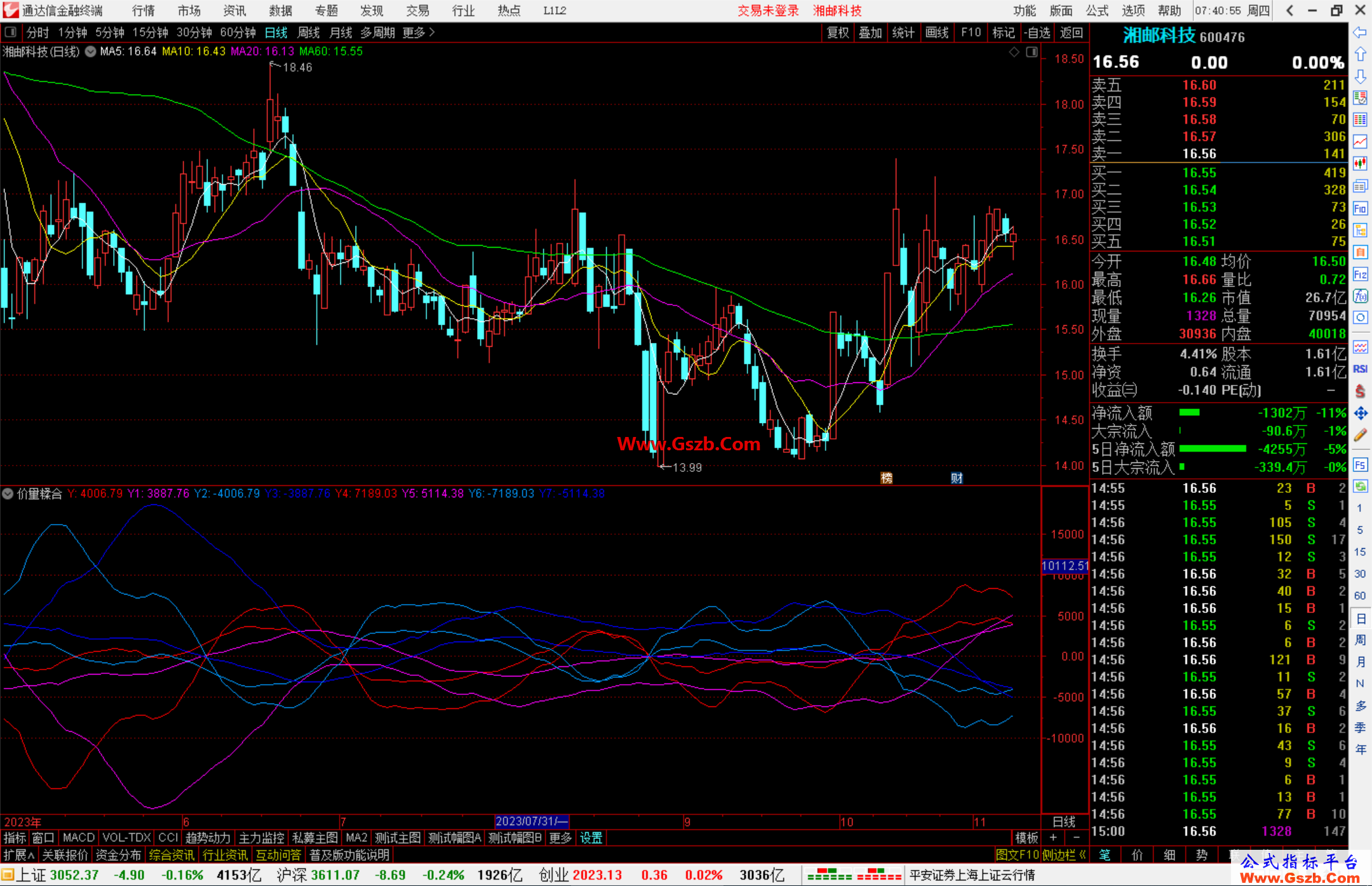This screenshot has height=886, width=1372.
Task: Click the 返回 button
Action: click(1071, 32)
